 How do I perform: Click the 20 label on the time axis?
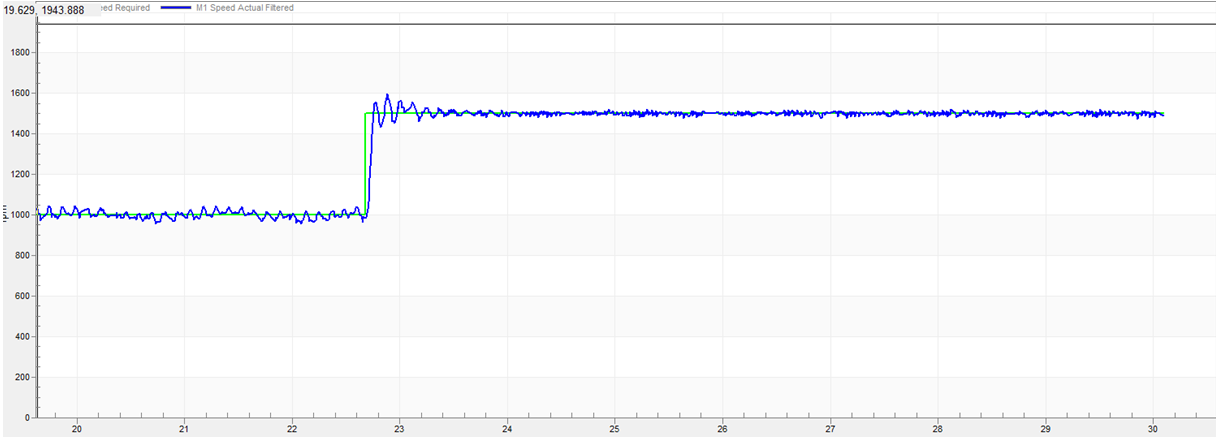(x=76, y=428)
